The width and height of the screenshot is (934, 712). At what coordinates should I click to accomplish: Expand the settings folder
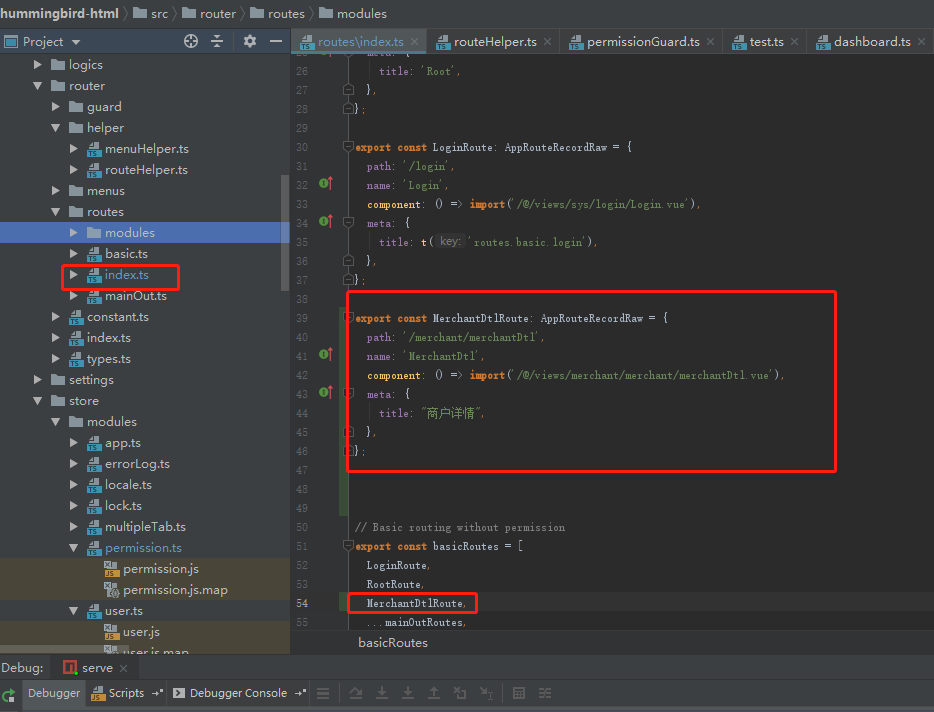pyautogui.click(x=38, y=380)
